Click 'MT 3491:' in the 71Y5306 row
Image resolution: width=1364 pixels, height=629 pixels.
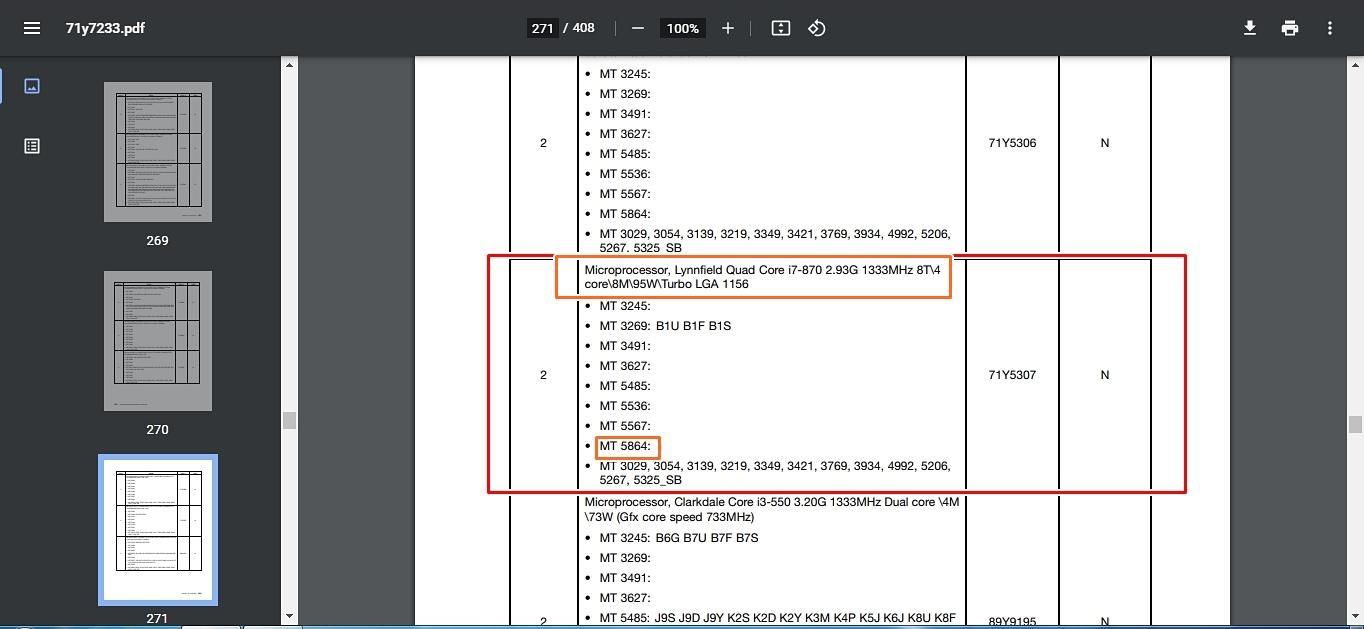tap(625, 114)
